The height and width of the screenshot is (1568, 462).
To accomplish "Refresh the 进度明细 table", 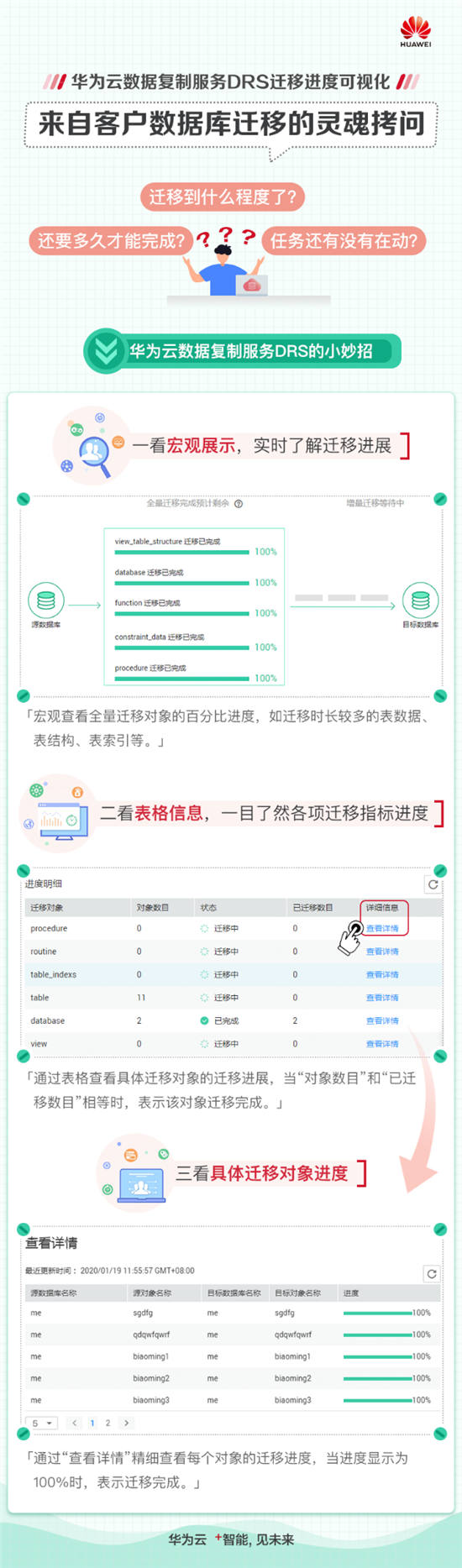I will 433,884.
